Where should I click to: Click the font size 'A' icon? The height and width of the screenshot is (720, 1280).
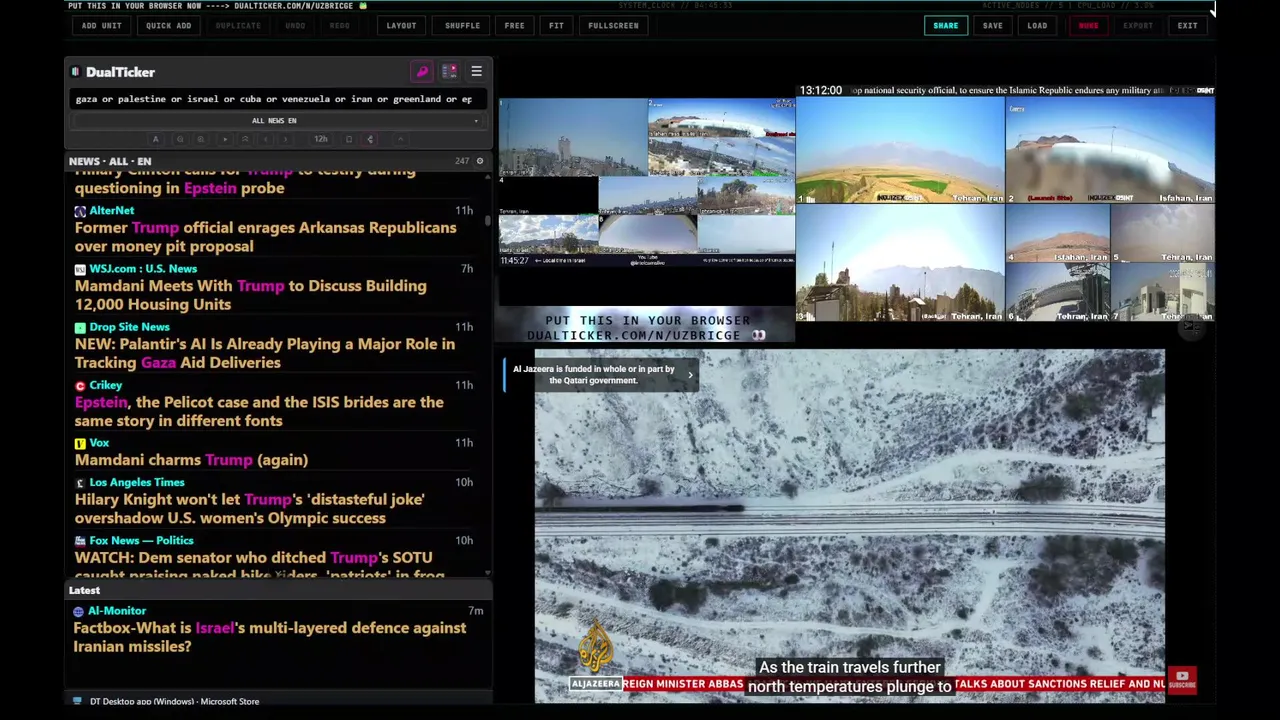155,139
